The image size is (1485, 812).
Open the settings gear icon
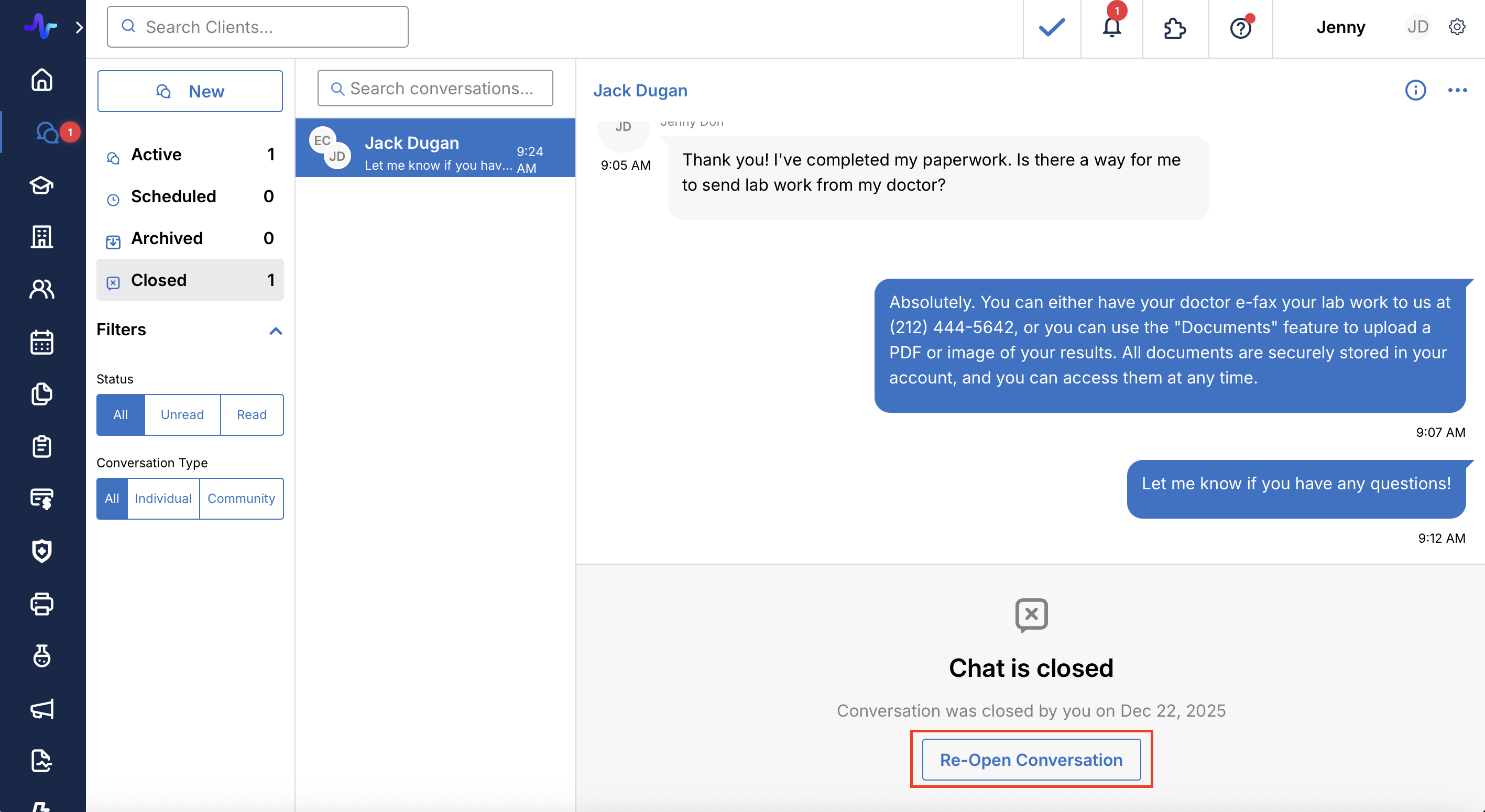1457,27
